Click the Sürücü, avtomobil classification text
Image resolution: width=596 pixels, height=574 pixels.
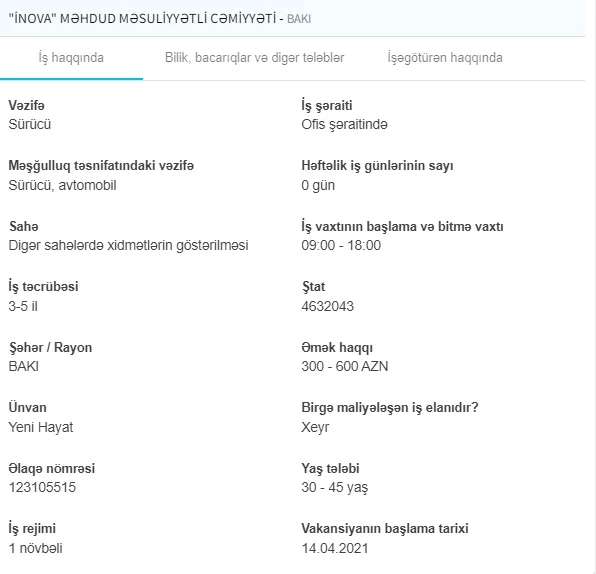click(62, 185)
